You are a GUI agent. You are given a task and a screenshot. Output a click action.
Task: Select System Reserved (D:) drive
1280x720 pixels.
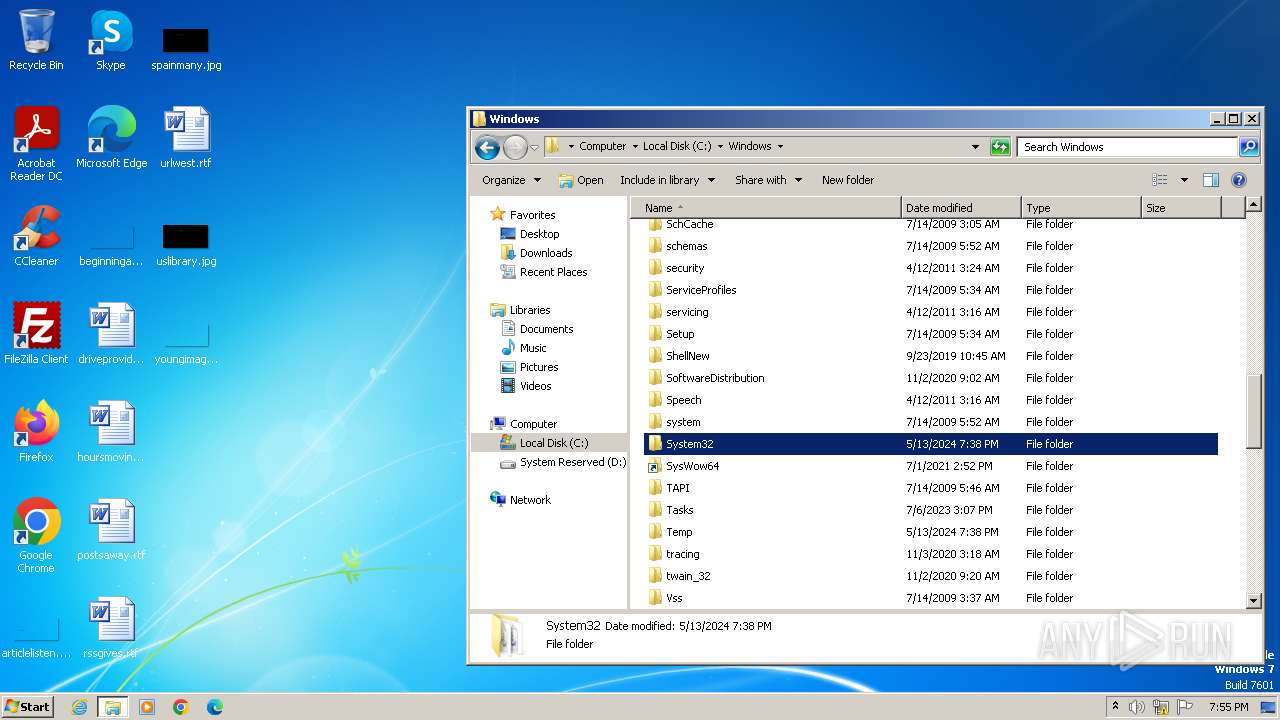point(572,462)
